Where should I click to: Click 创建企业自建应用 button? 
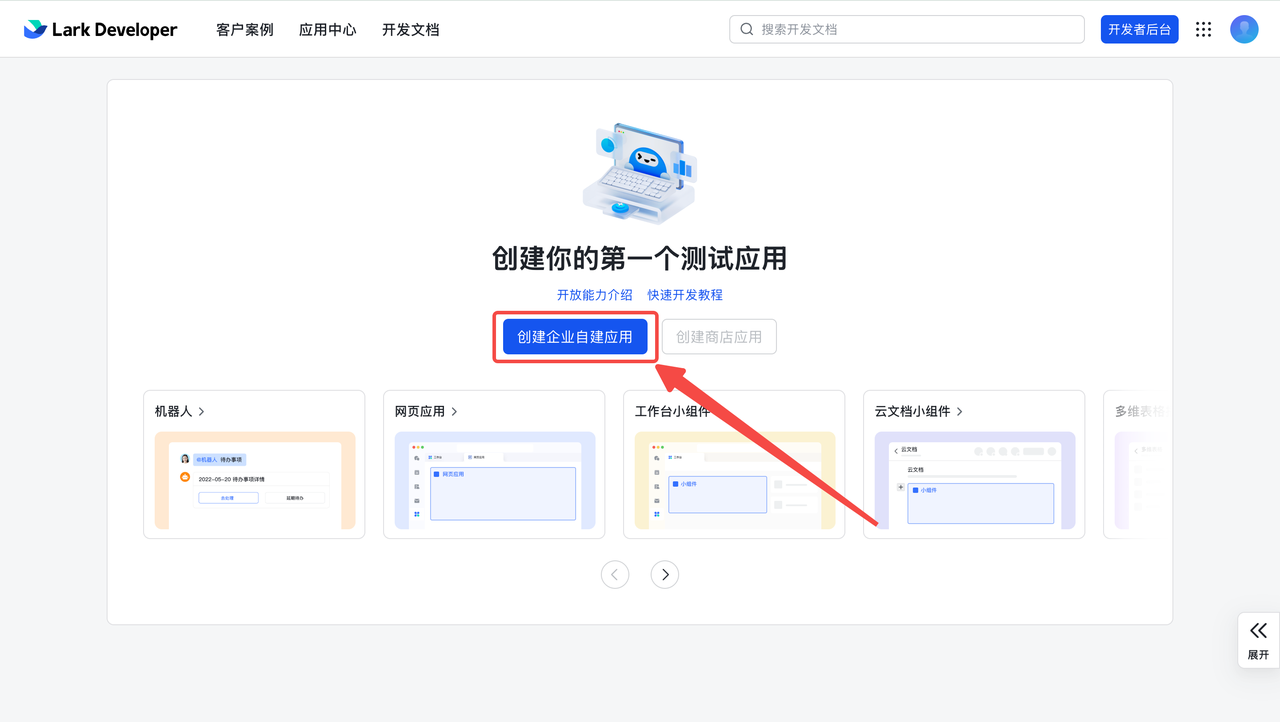point(575,337)
